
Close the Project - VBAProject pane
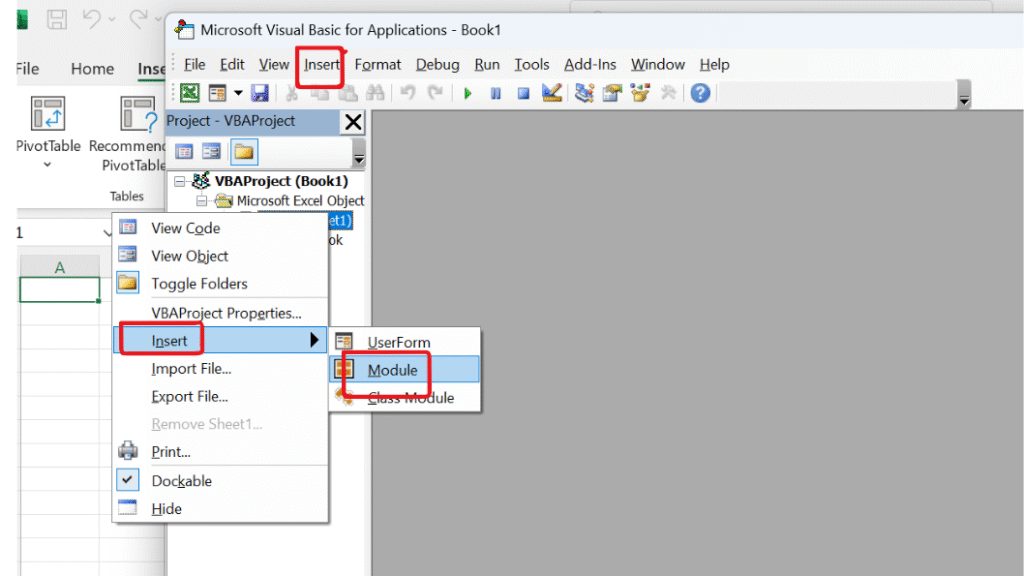[353, 122]
